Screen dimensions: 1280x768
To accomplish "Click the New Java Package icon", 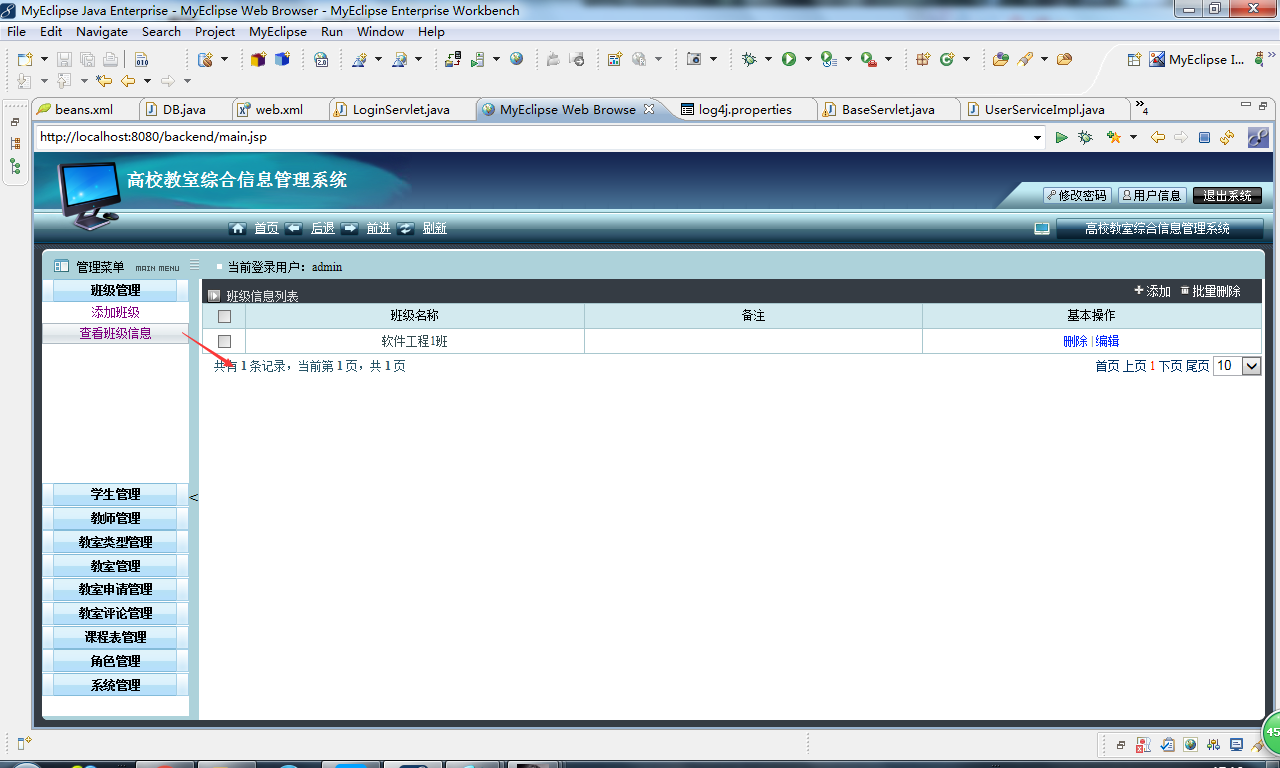I will point(923,60).
